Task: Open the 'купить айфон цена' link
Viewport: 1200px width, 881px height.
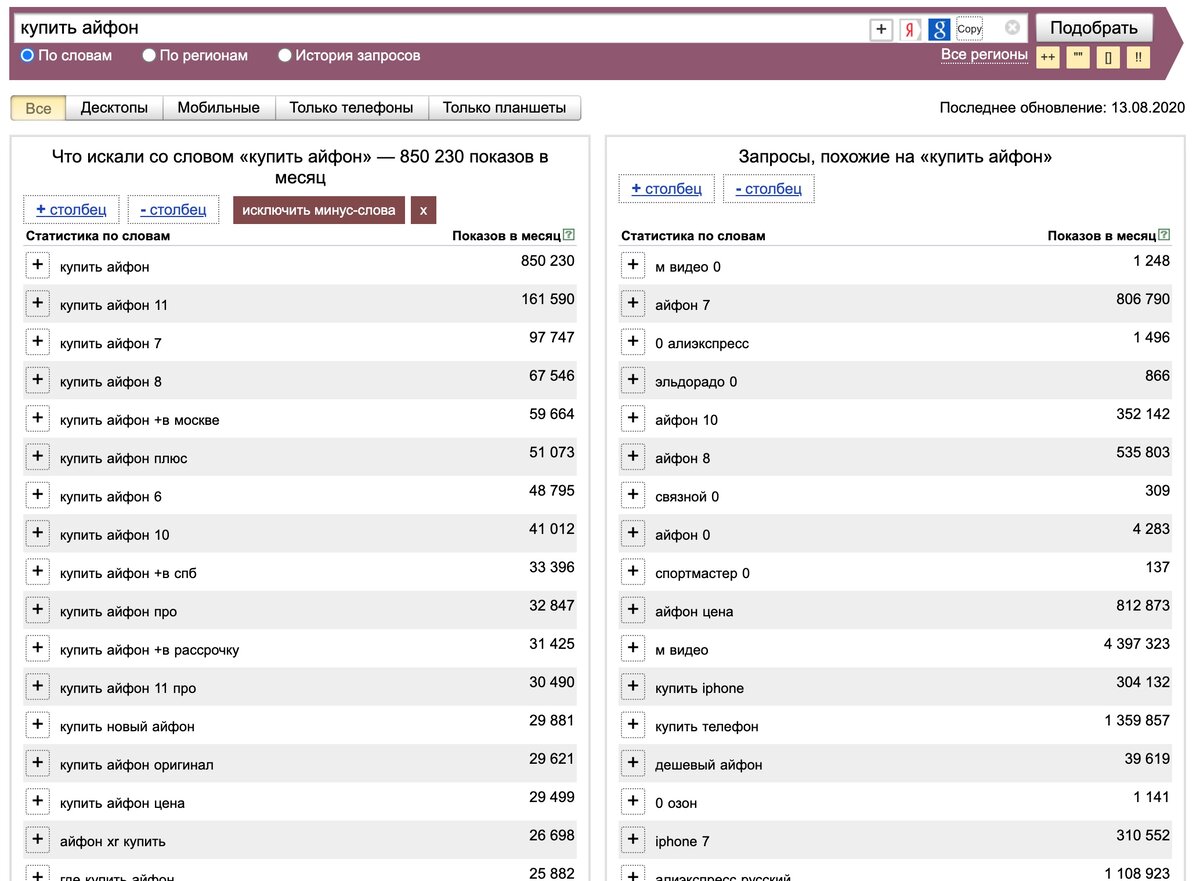Action: [122, 803]
